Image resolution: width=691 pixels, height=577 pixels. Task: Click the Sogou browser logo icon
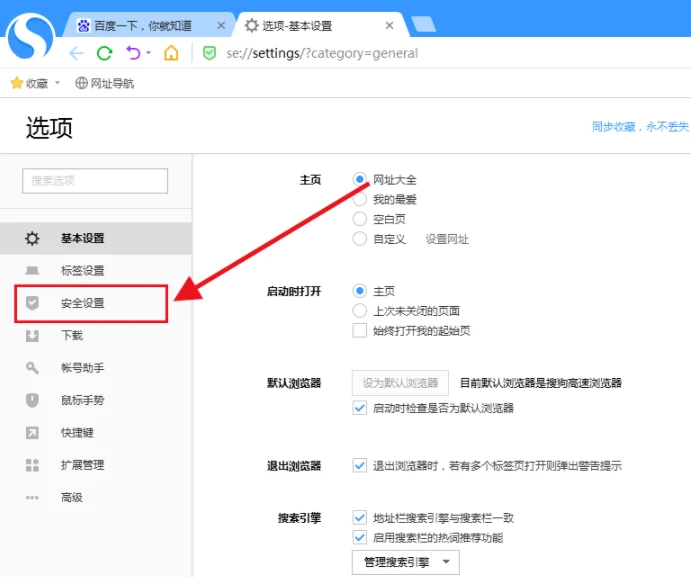(31, 37)
